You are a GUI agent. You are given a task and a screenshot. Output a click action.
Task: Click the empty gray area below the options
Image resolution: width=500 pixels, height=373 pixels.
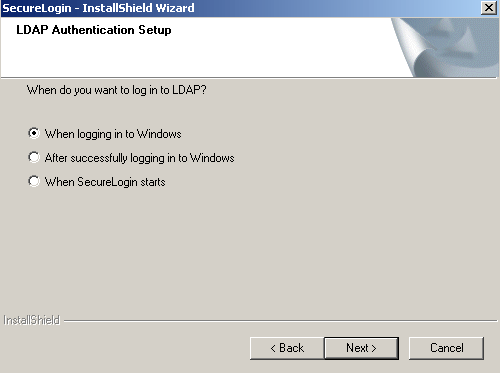[250, 250]
